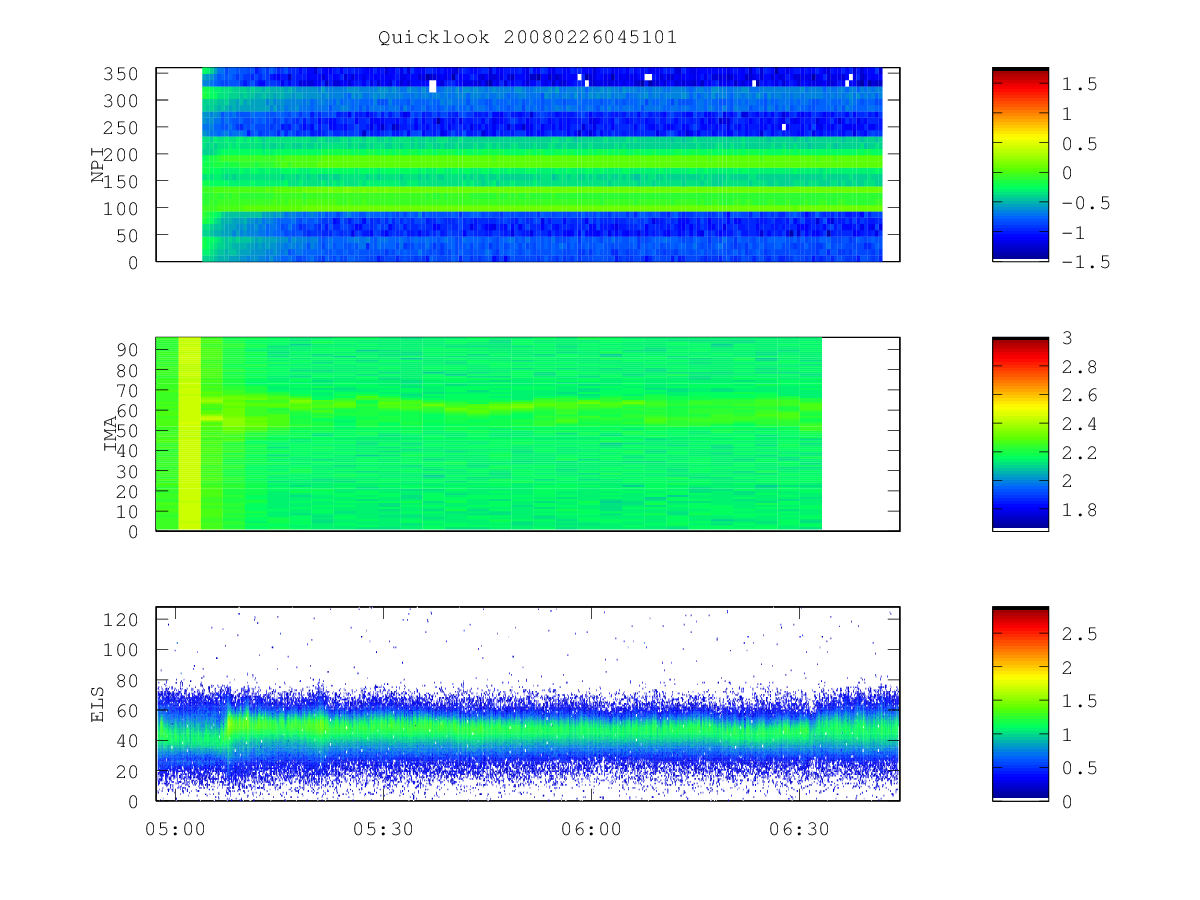Click the 06:00 time axis label
The image size is (1200, 900).
591,829
